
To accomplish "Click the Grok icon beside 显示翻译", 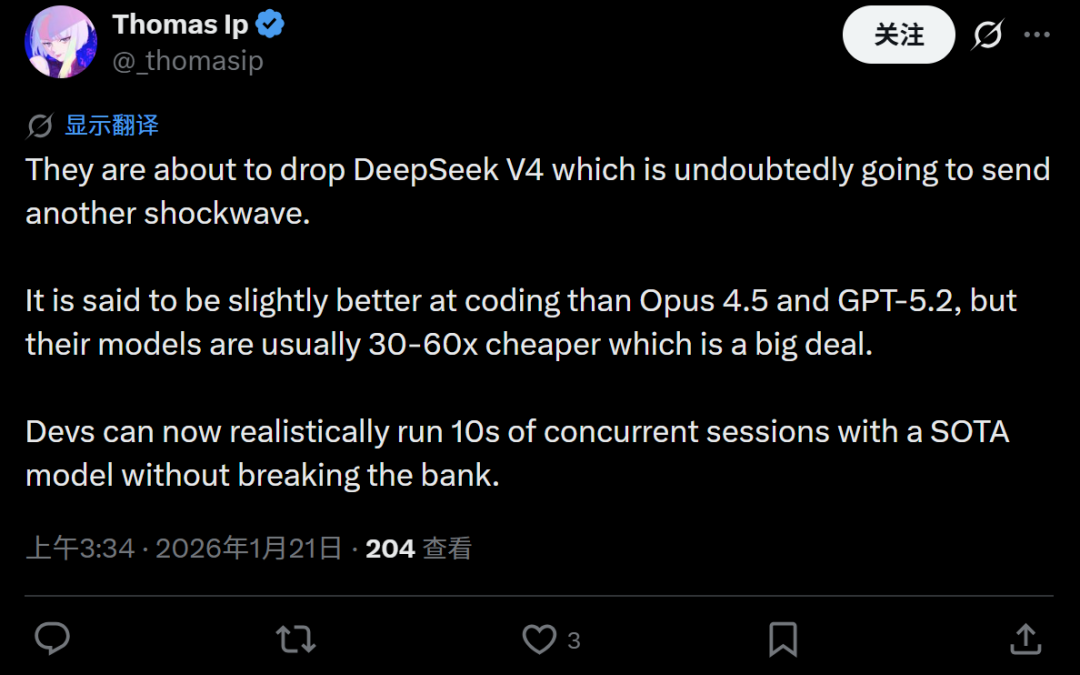I will click(x=38, y=125).
